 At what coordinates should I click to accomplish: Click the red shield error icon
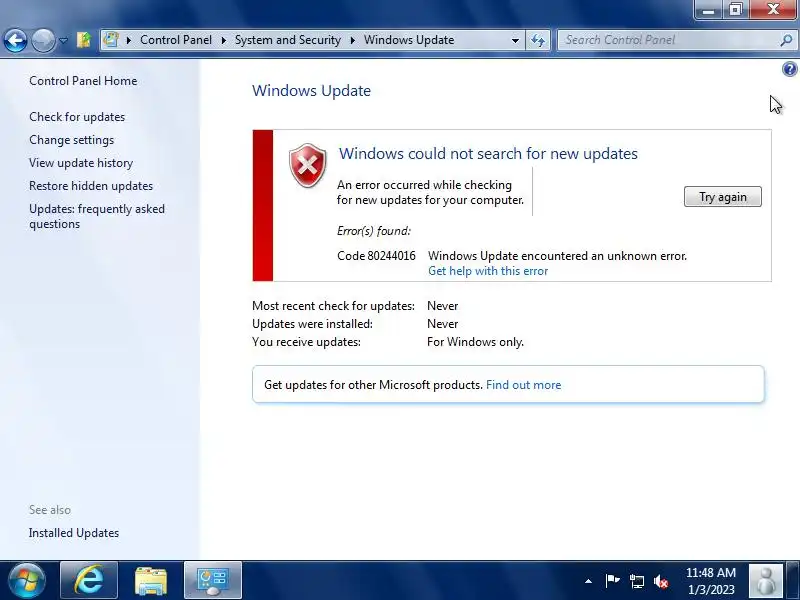(x=308, y=165)
